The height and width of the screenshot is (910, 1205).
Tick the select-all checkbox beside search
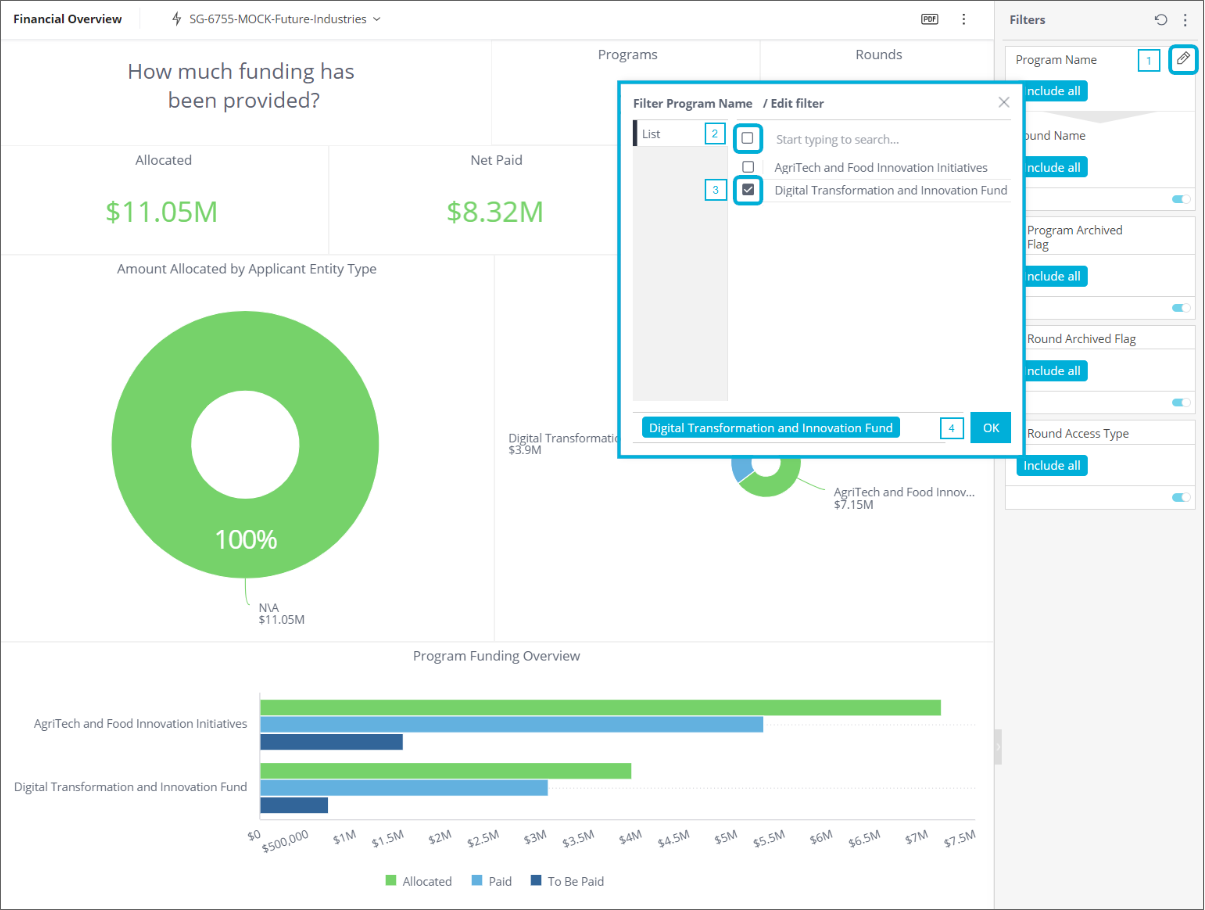pyautogui.click(x=747, y=138)
